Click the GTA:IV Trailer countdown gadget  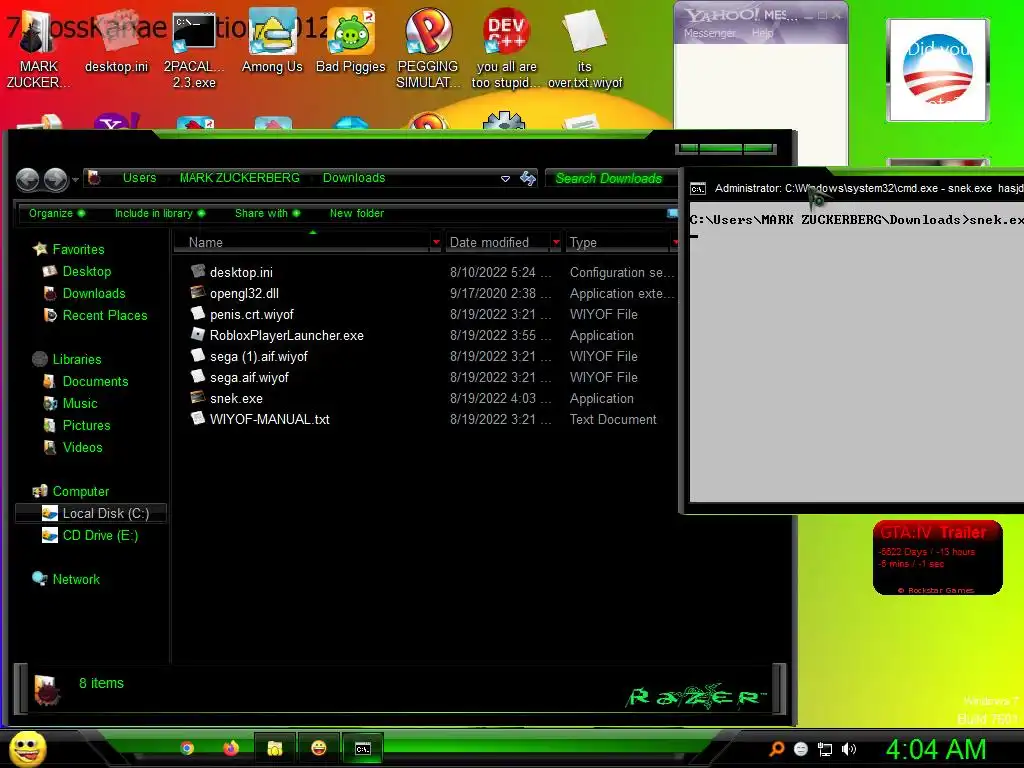937,557
